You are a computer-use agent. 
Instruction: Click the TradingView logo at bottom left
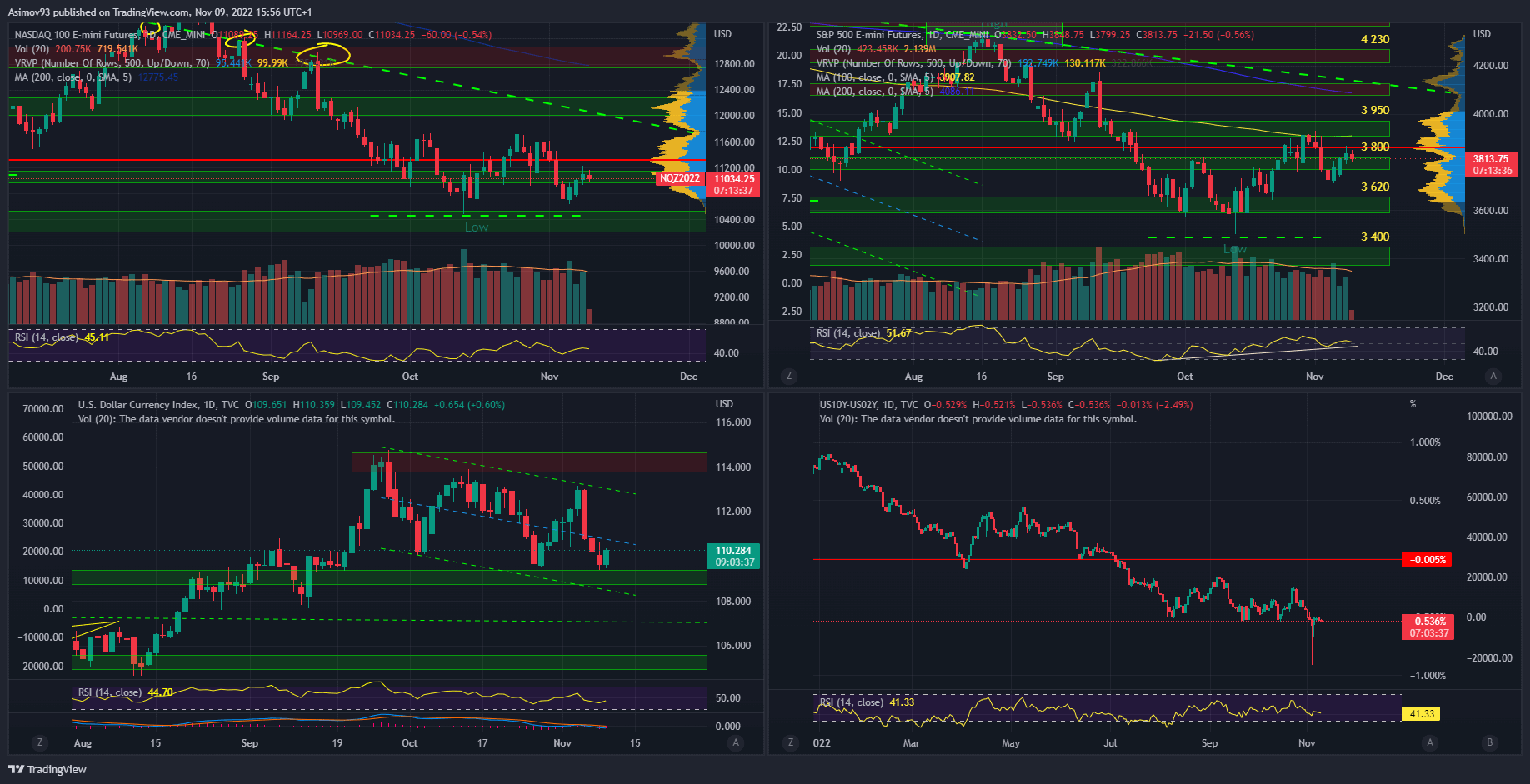(x=47, y=769)
